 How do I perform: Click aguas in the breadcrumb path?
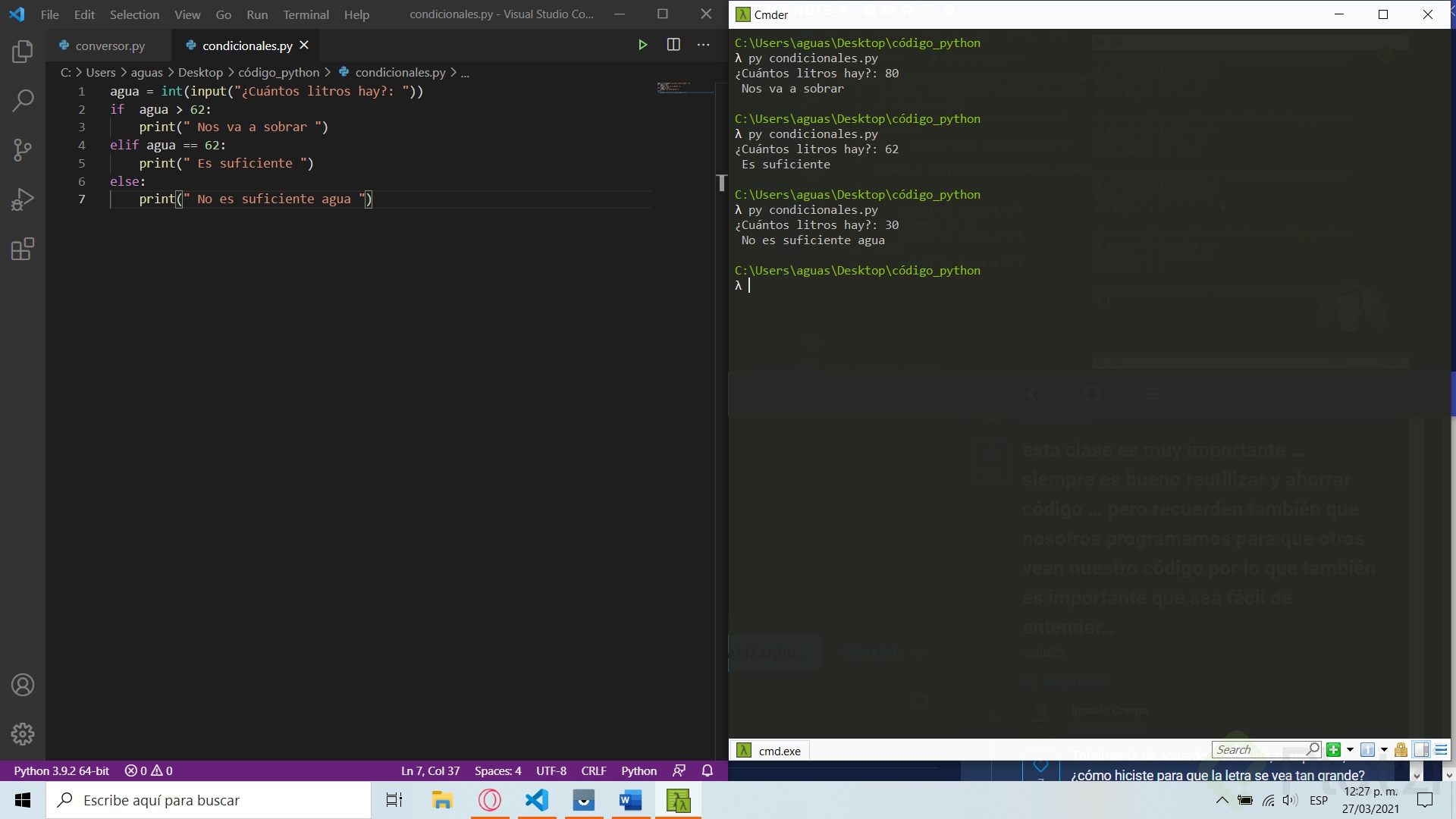(146, 72)
